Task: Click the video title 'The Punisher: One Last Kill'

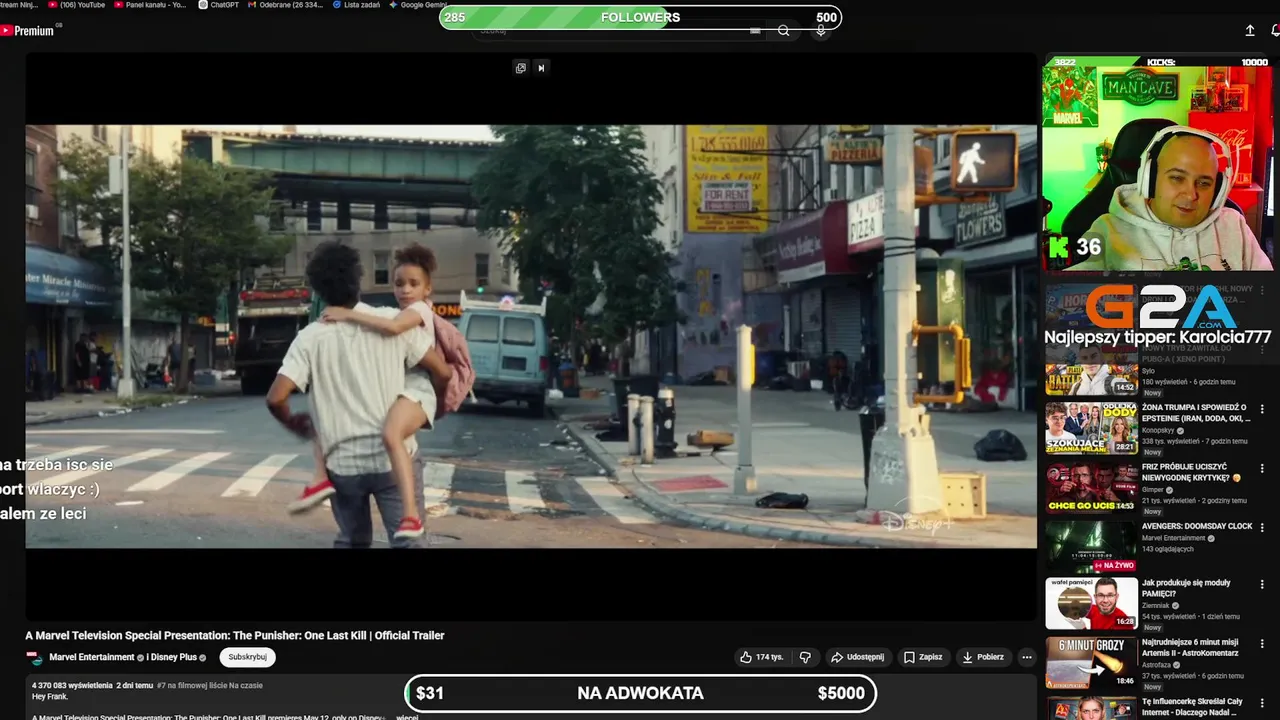Action: pyautogui.click(x=234, y=635)
